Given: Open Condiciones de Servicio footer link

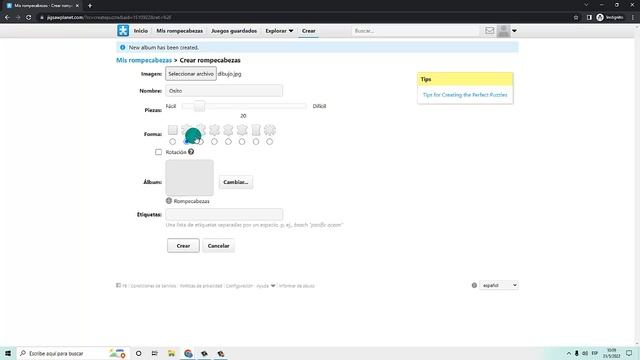Looking at the screenshot, I should 153,286.
